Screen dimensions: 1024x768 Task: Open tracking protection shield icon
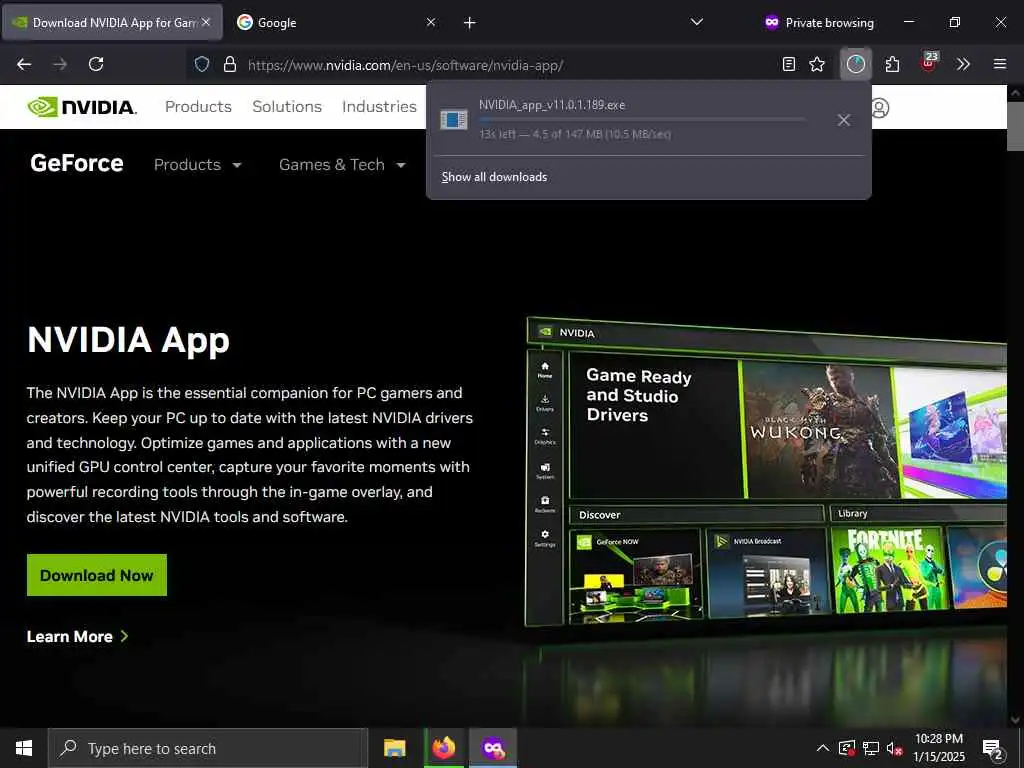(x=202, y=64)
